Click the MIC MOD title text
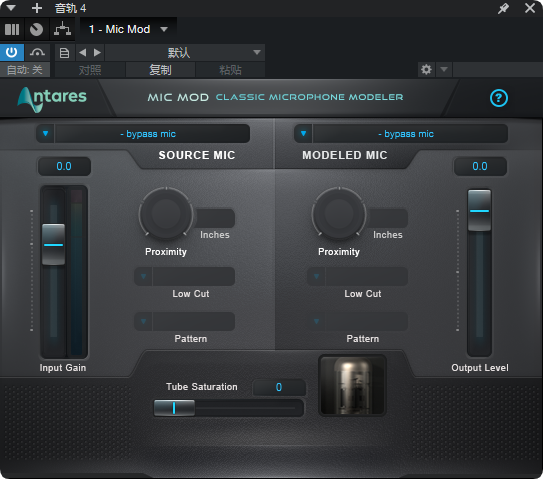This screenshot has height=479, width=543. tap(178, 97)
